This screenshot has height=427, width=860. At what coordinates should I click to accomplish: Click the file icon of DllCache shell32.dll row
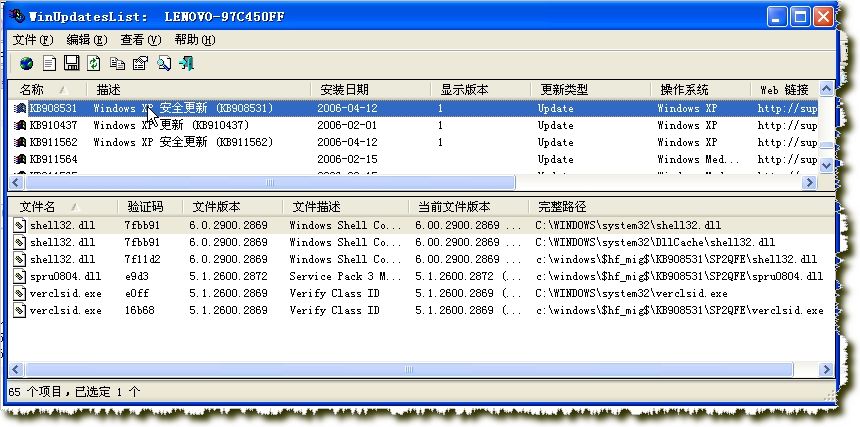click(20, 242)
